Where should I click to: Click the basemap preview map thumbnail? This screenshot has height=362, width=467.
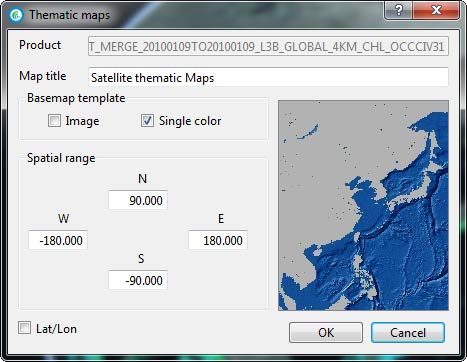(364, 205)
